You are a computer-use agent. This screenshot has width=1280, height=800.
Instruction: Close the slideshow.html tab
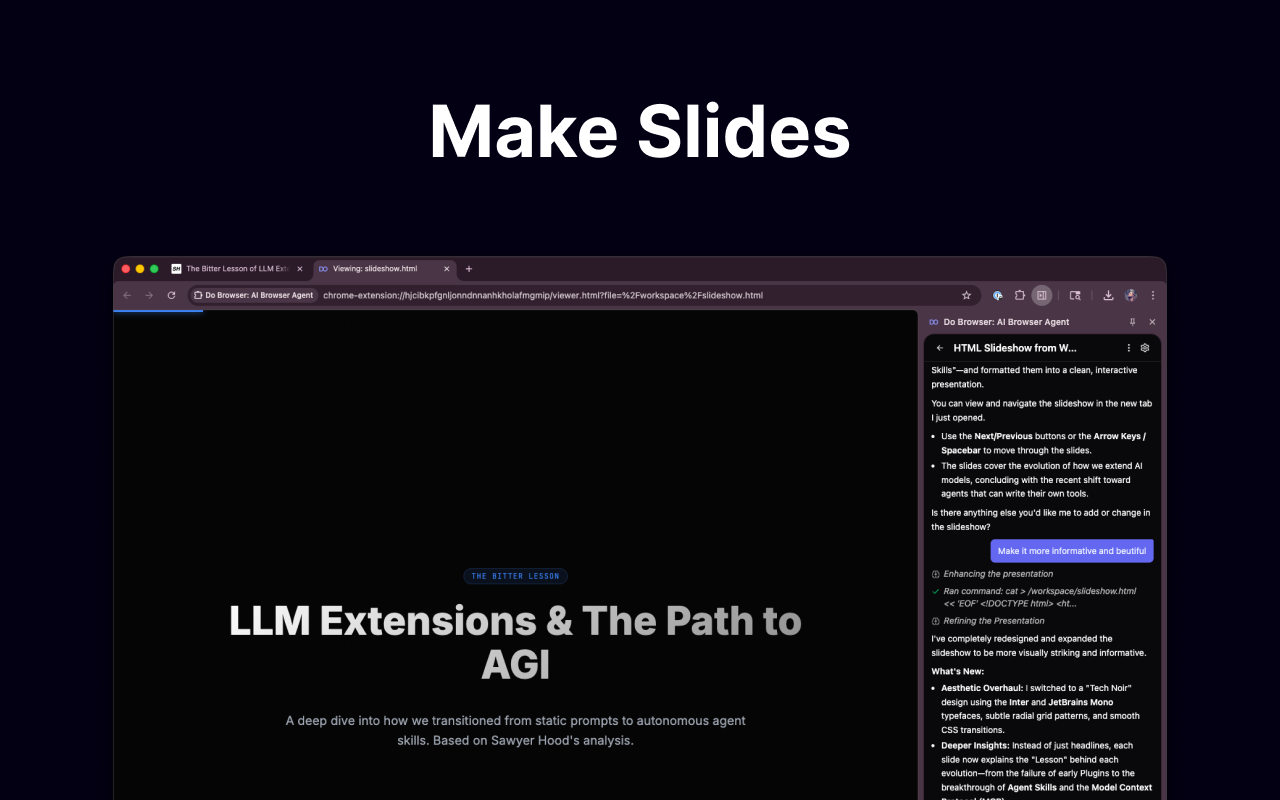click(447, 269)
